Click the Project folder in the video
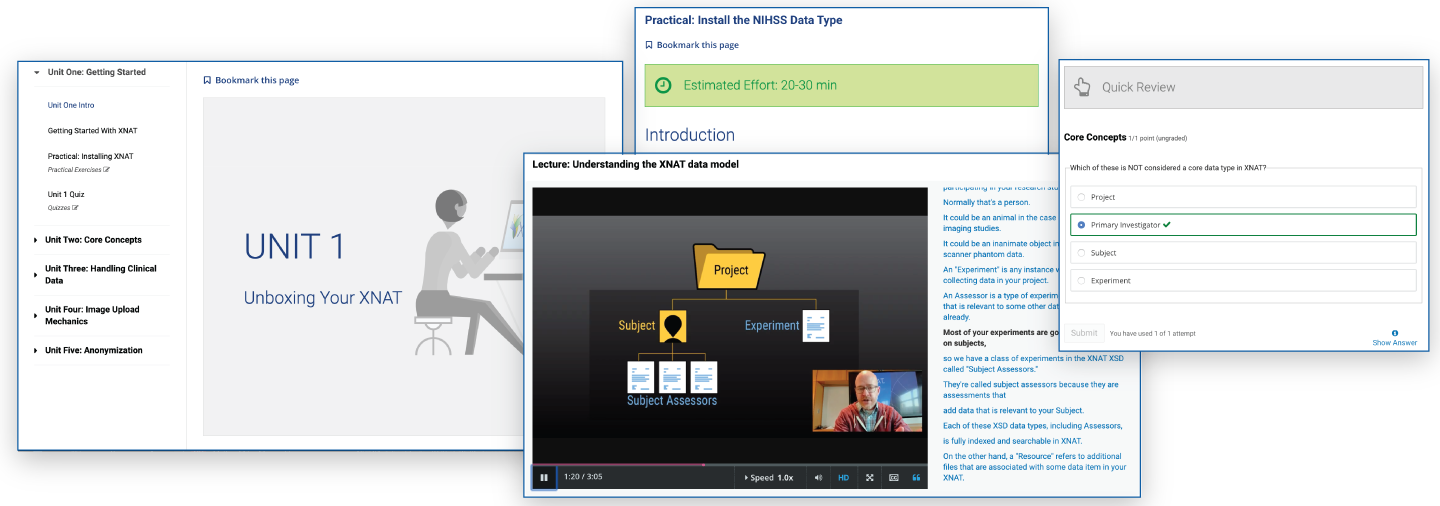This screenshot has width=1440, height=506. pyautogui.click(x=730, y=267)
